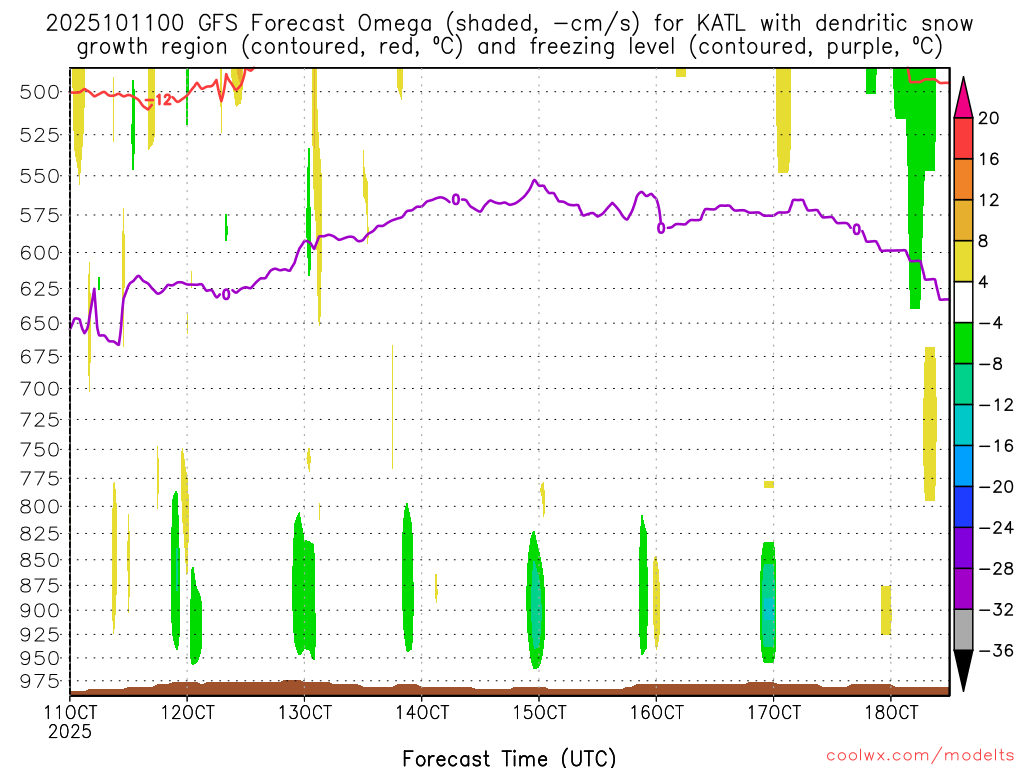Screen dimensions: 1024x768
Task: Click the 900 pressure level label
Action: [40, 611]
